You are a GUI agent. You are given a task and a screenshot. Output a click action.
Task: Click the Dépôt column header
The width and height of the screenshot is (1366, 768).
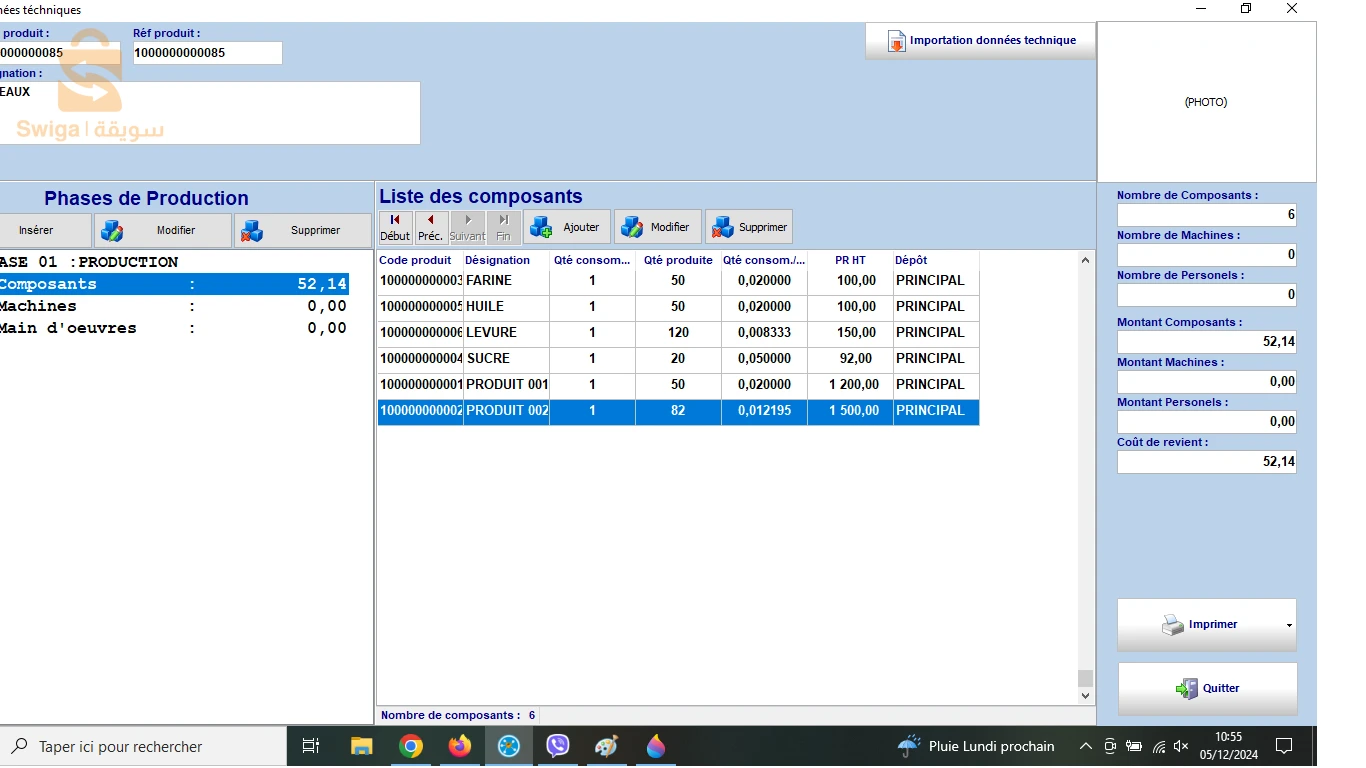936,260
